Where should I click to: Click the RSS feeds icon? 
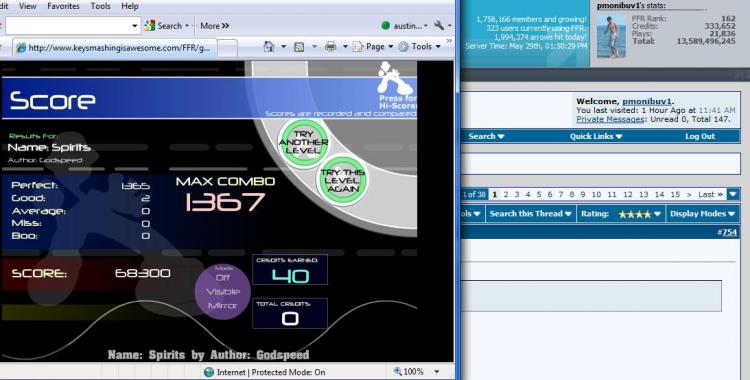(299, 46)
